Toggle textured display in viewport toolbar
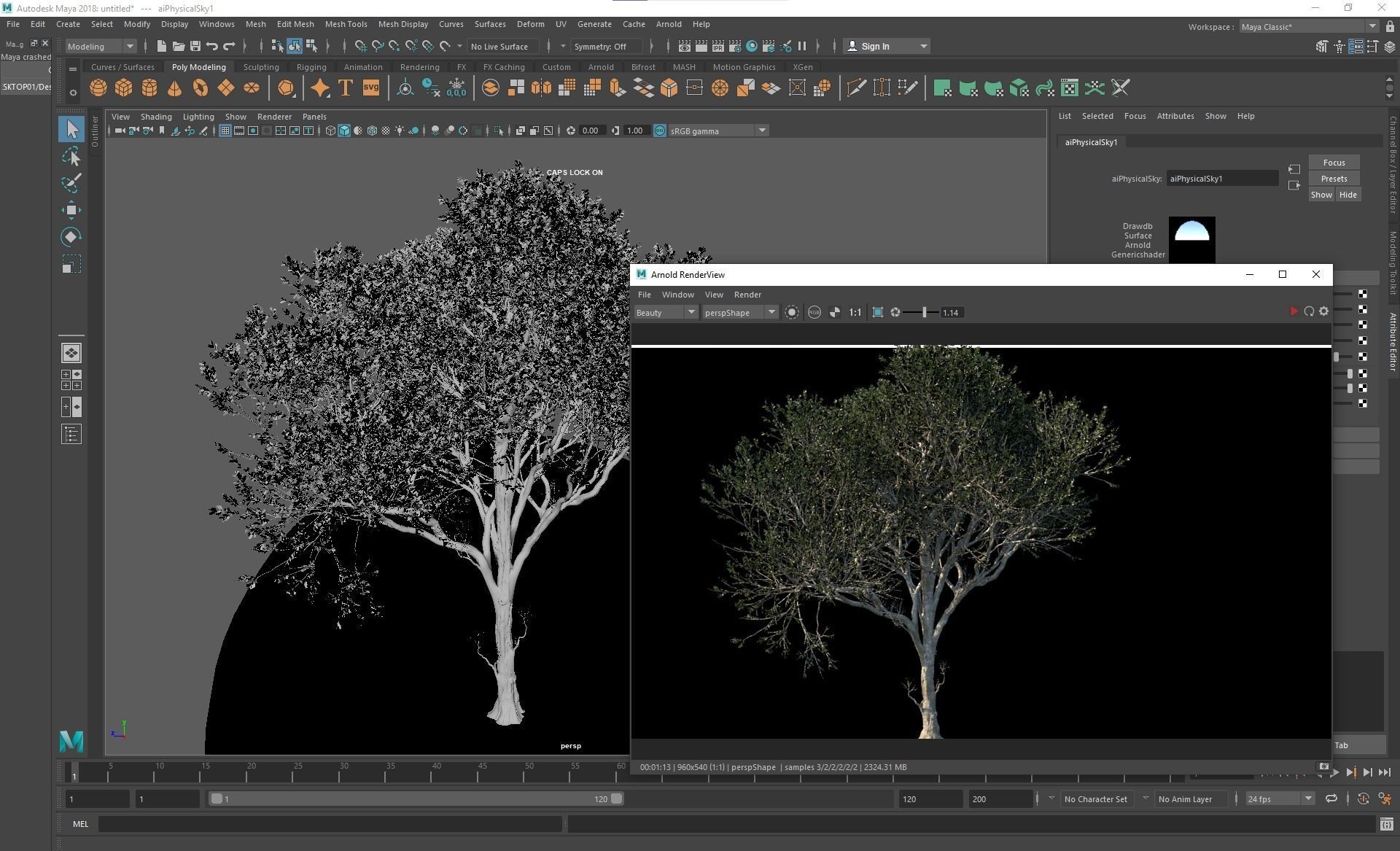 (386, 131)
